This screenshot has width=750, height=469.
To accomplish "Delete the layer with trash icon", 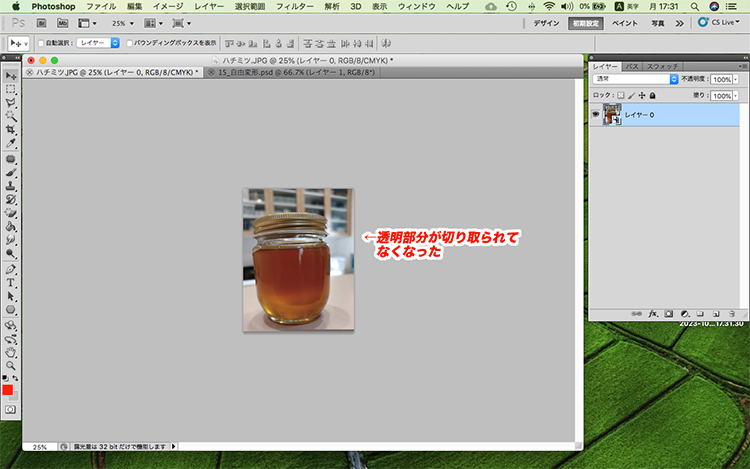I will tap(732, 314).
